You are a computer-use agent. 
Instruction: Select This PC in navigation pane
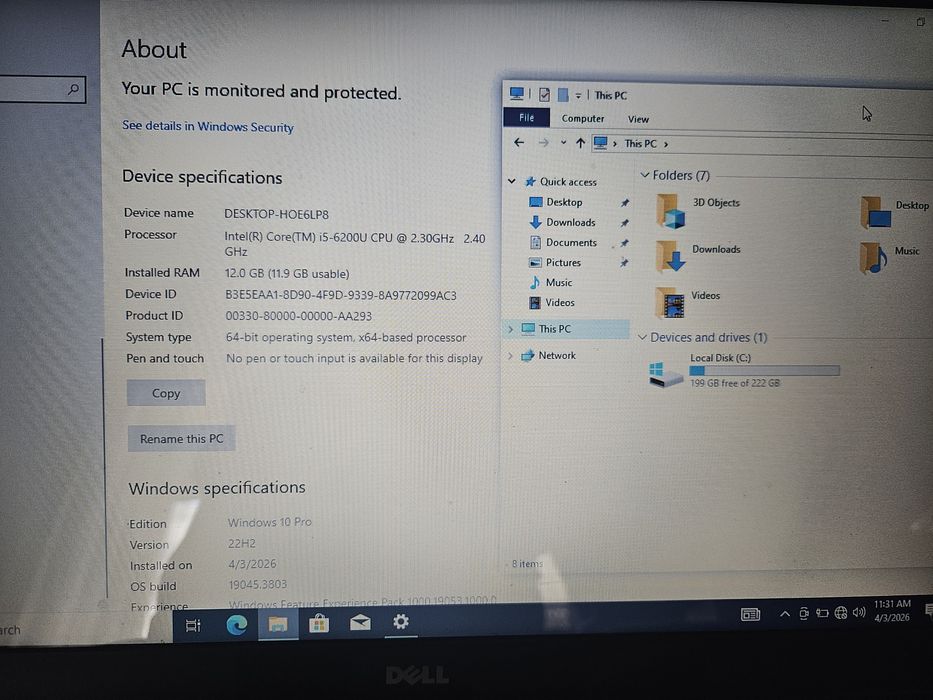click(x=555, y=329)
